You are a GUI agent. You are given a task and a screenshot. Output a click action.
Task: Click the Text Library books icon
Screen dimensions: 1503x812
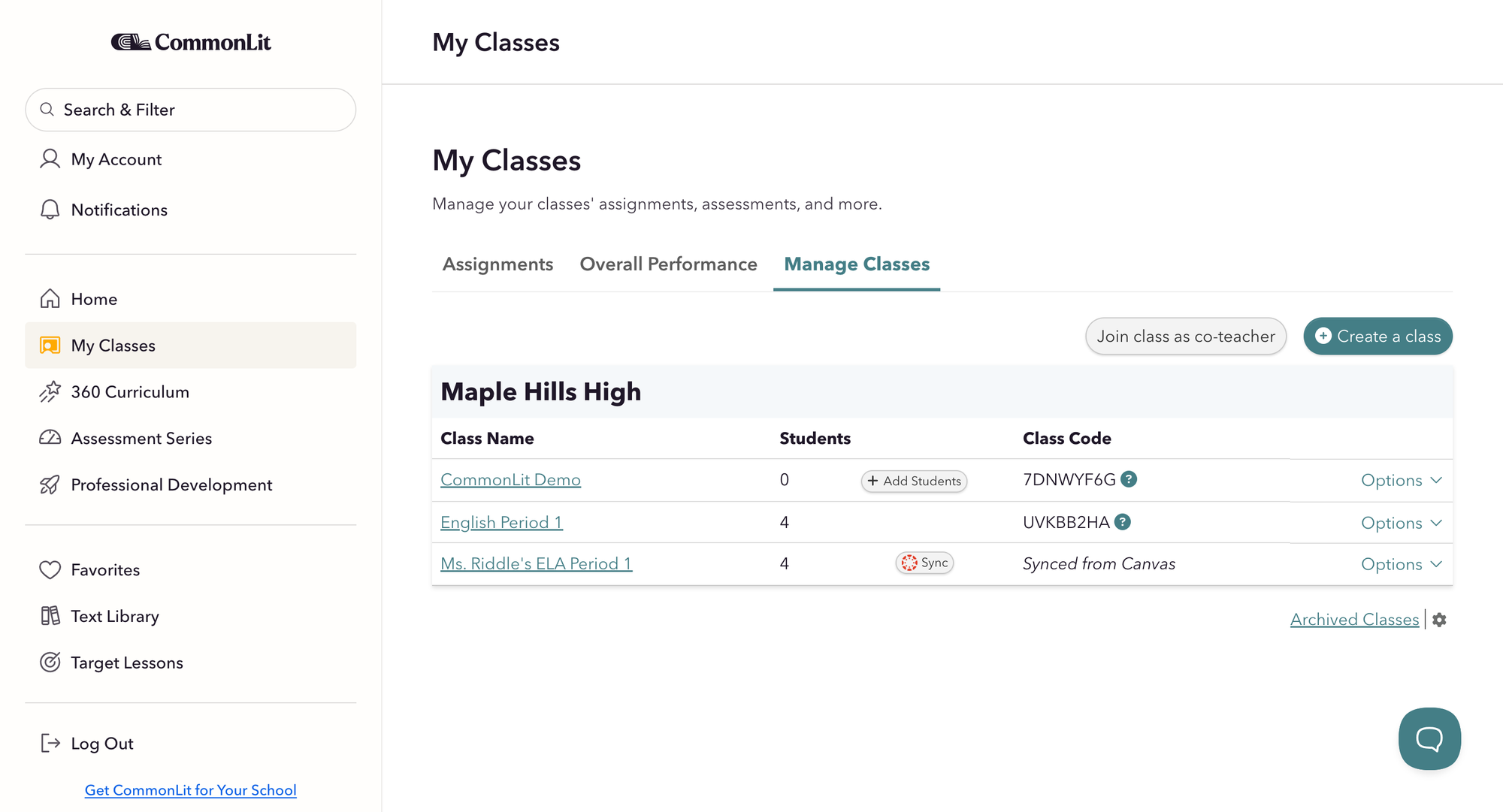(x=50, y=616)
